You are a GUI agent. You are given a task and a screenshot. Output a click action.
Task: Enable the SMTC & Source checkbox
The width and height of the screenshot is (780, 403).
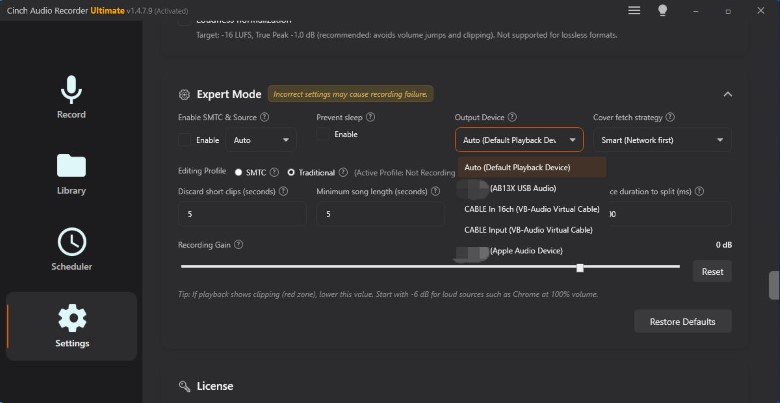tap(185, 140)
